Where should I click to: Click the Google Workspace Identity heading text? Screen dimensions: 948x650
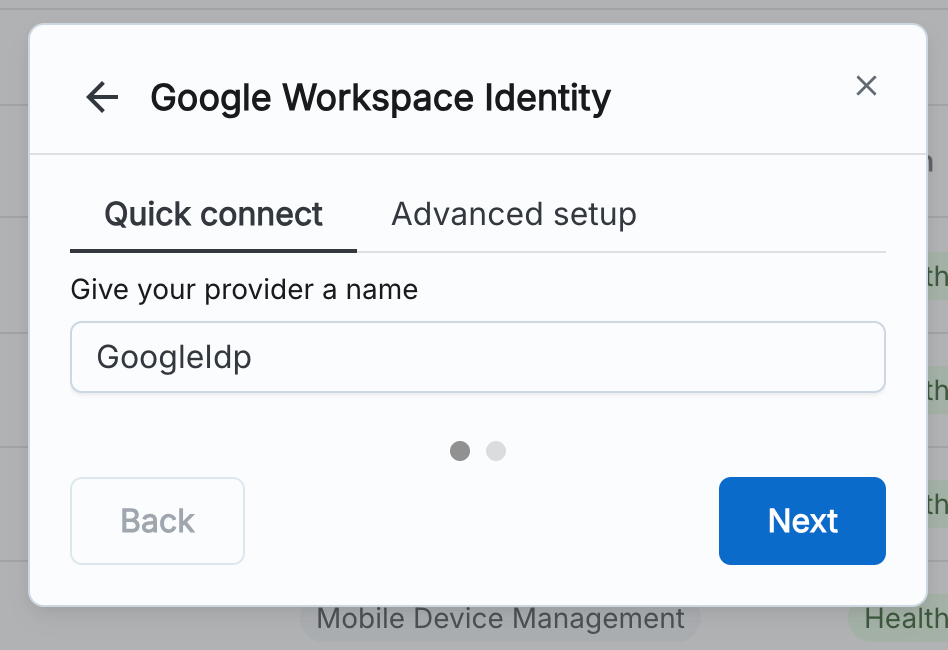point(380,98)
